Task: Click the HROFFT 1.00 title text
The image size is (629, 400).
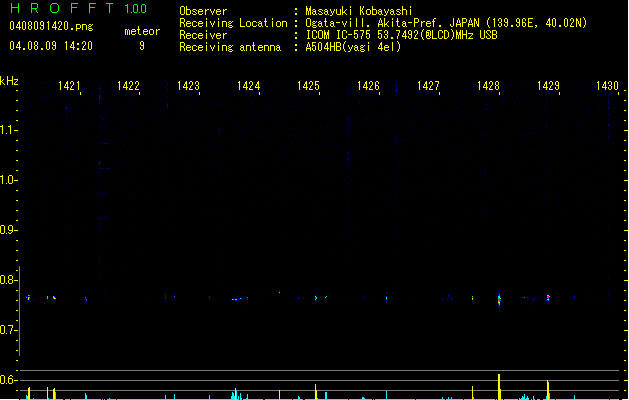Action: pos(79,8)
